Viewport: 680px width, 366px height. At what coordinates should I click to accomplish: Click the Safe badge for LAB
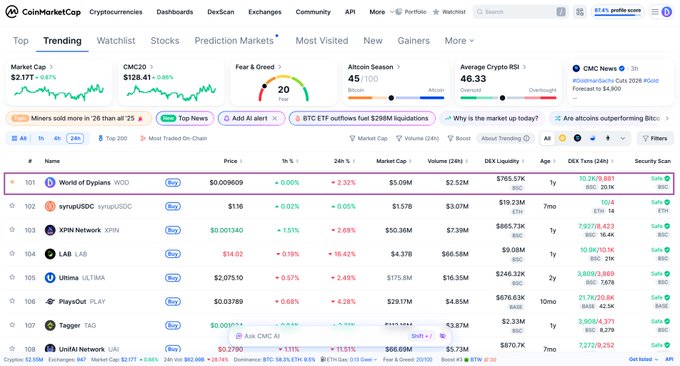pos(660,250)
